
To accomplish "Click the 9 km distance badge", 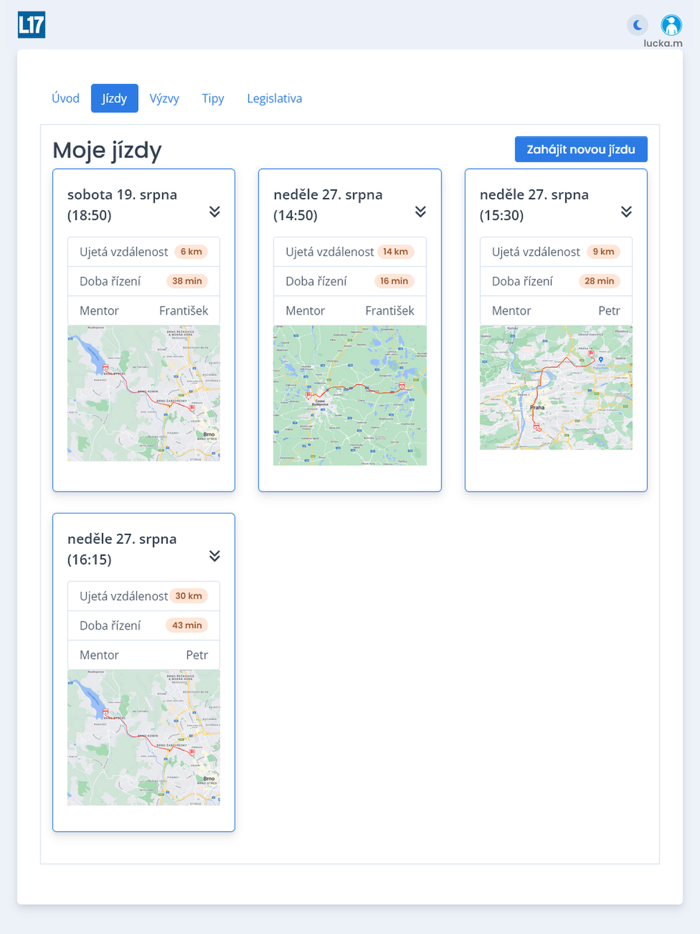I will point(603,251).
